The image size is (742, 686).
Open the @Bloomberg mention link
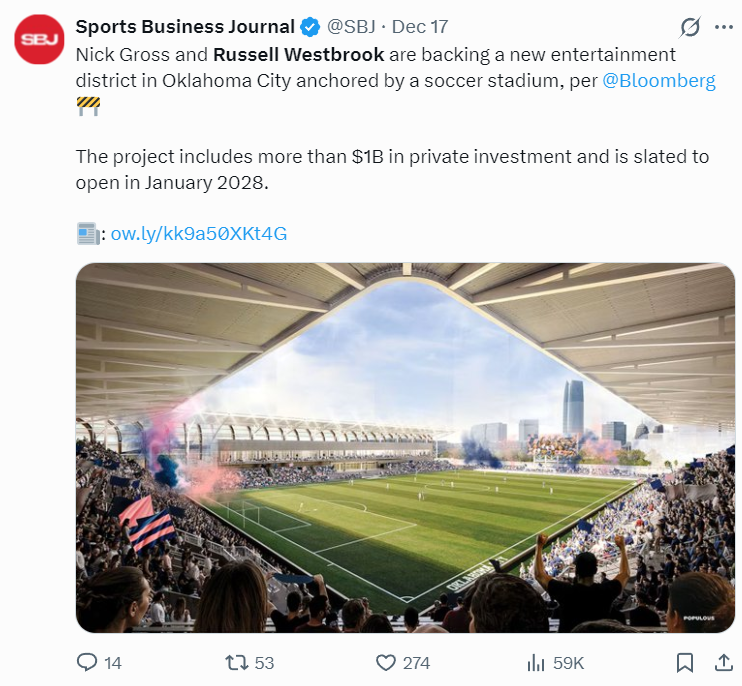[x=659, y=82]
